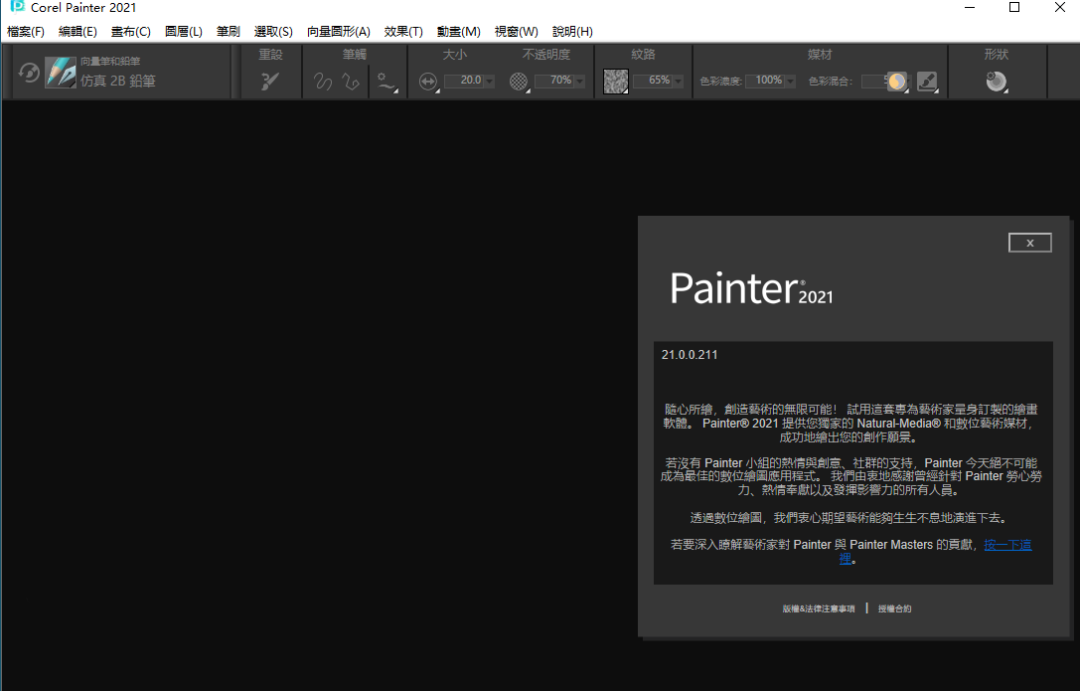Viewport: 1080px width, 691px height.
Task: Reset the brush with the 重設 icon
Action: coord(269,81)
